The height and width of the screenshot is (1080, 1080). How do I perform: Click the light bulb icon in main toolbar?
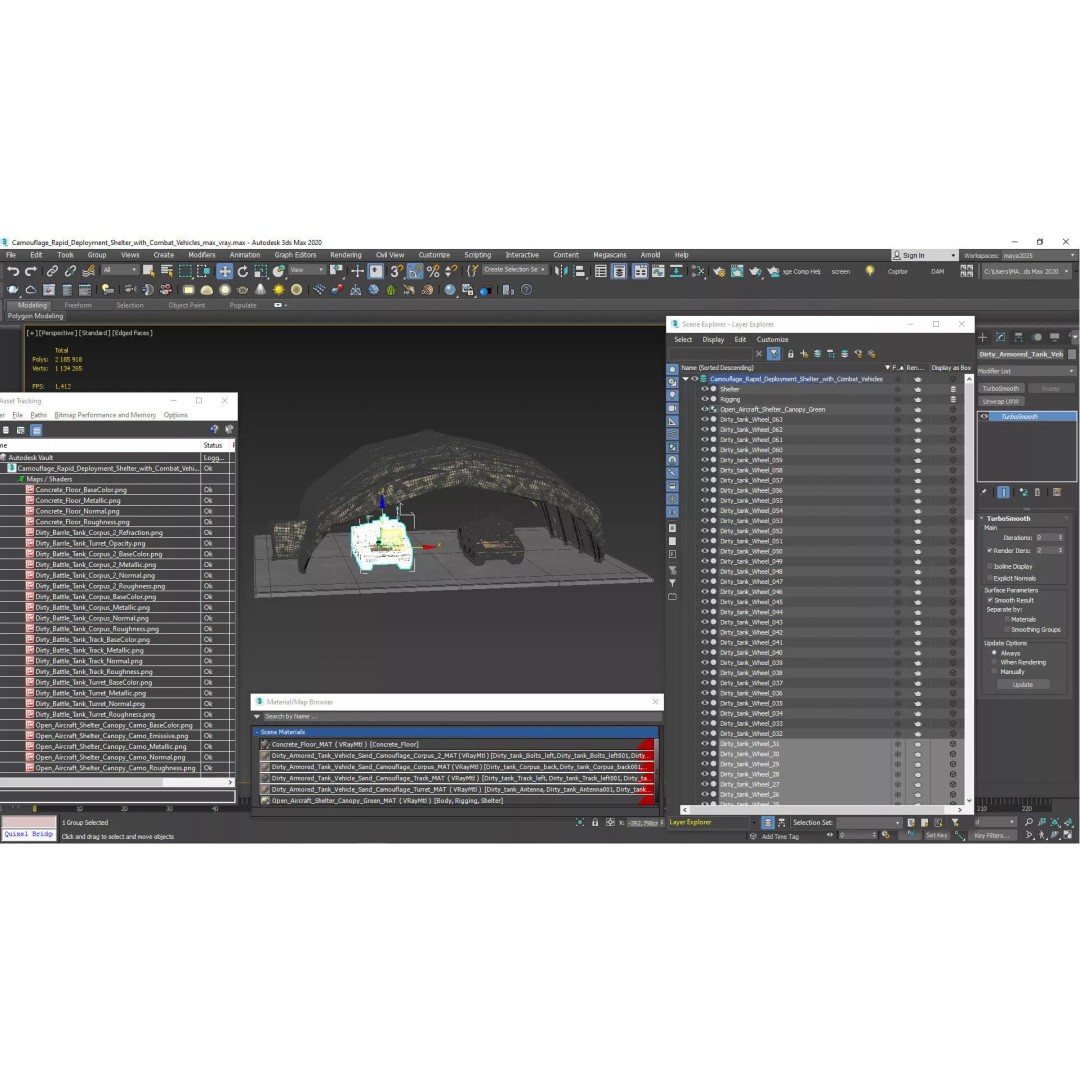pos(870,271)
